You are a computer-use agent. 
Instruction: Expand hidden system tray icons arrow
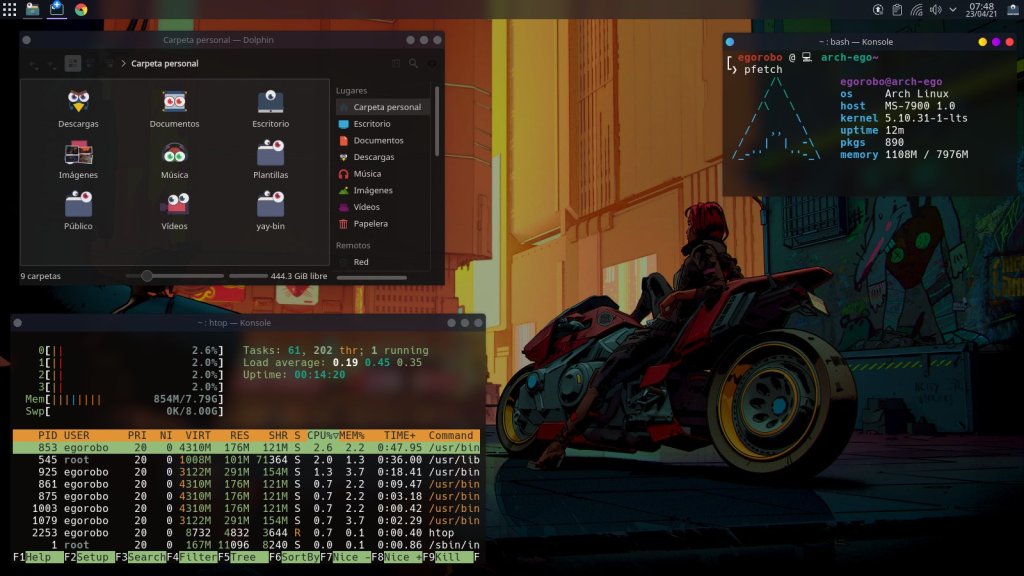[x=954, y=10]
